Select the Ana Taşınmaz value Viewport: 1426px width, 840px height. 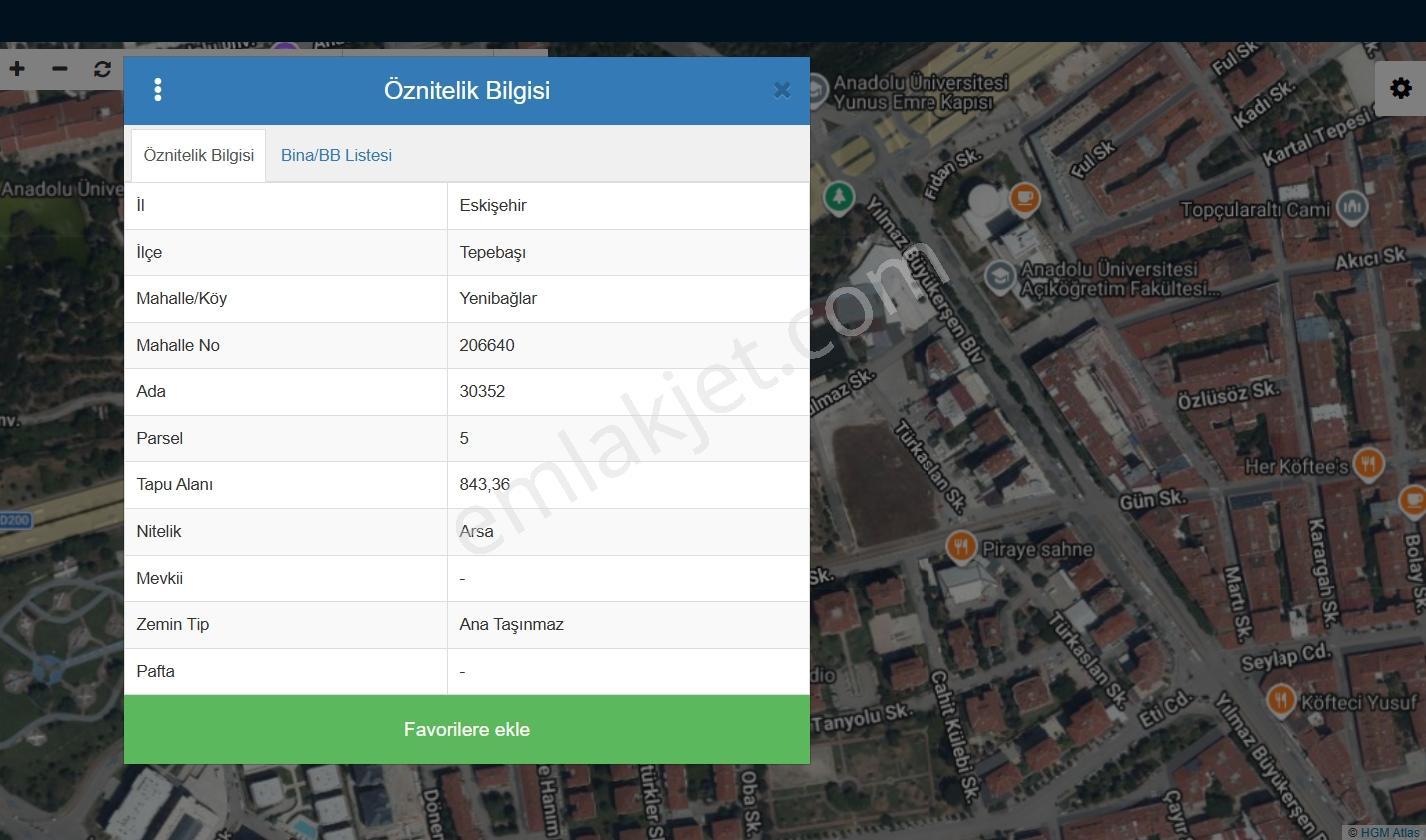pos(512,625)
